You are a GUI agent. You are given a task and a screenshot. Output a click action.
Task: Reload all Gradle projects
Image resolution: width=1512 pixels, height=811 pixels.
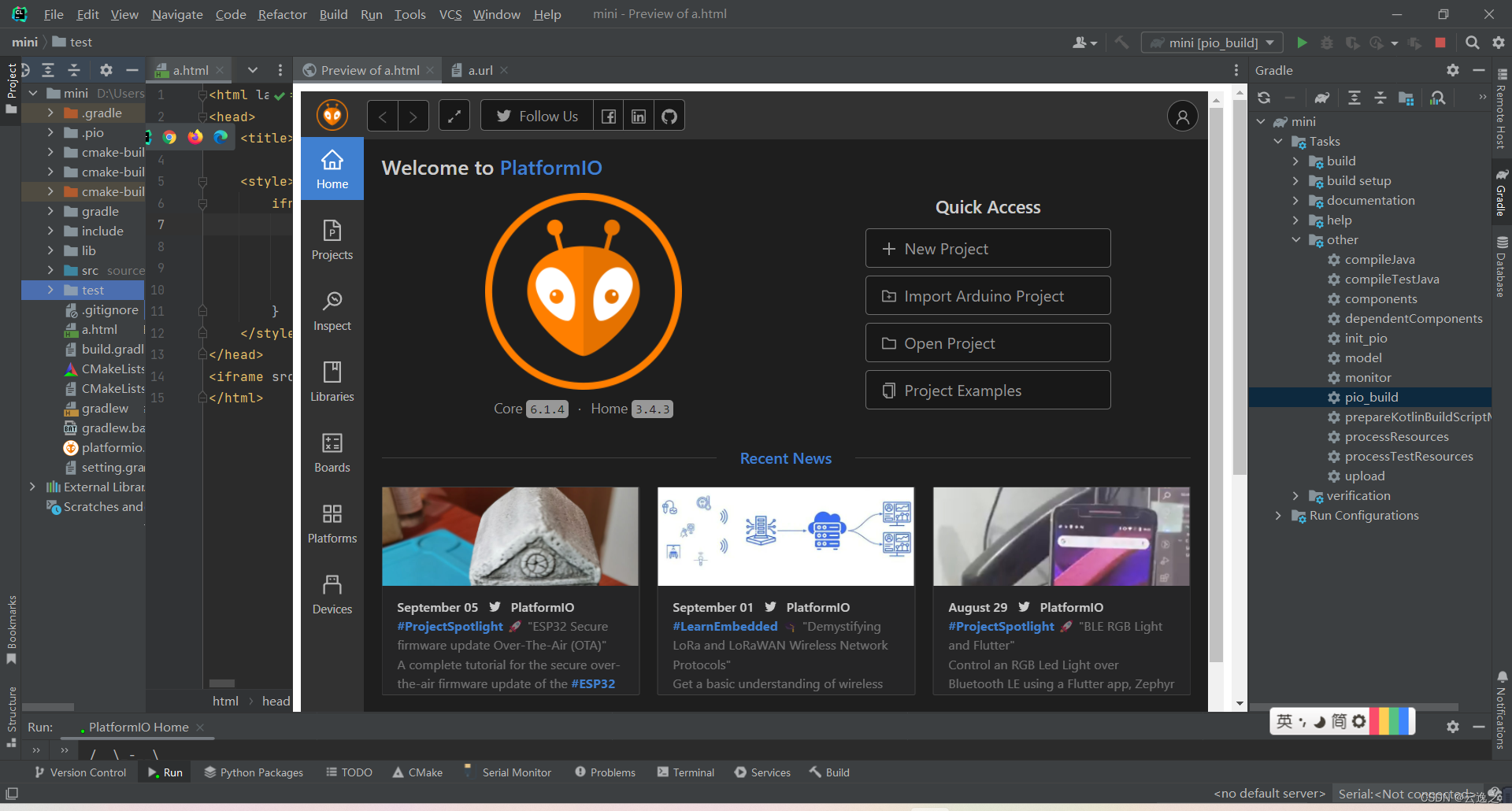1264,97
